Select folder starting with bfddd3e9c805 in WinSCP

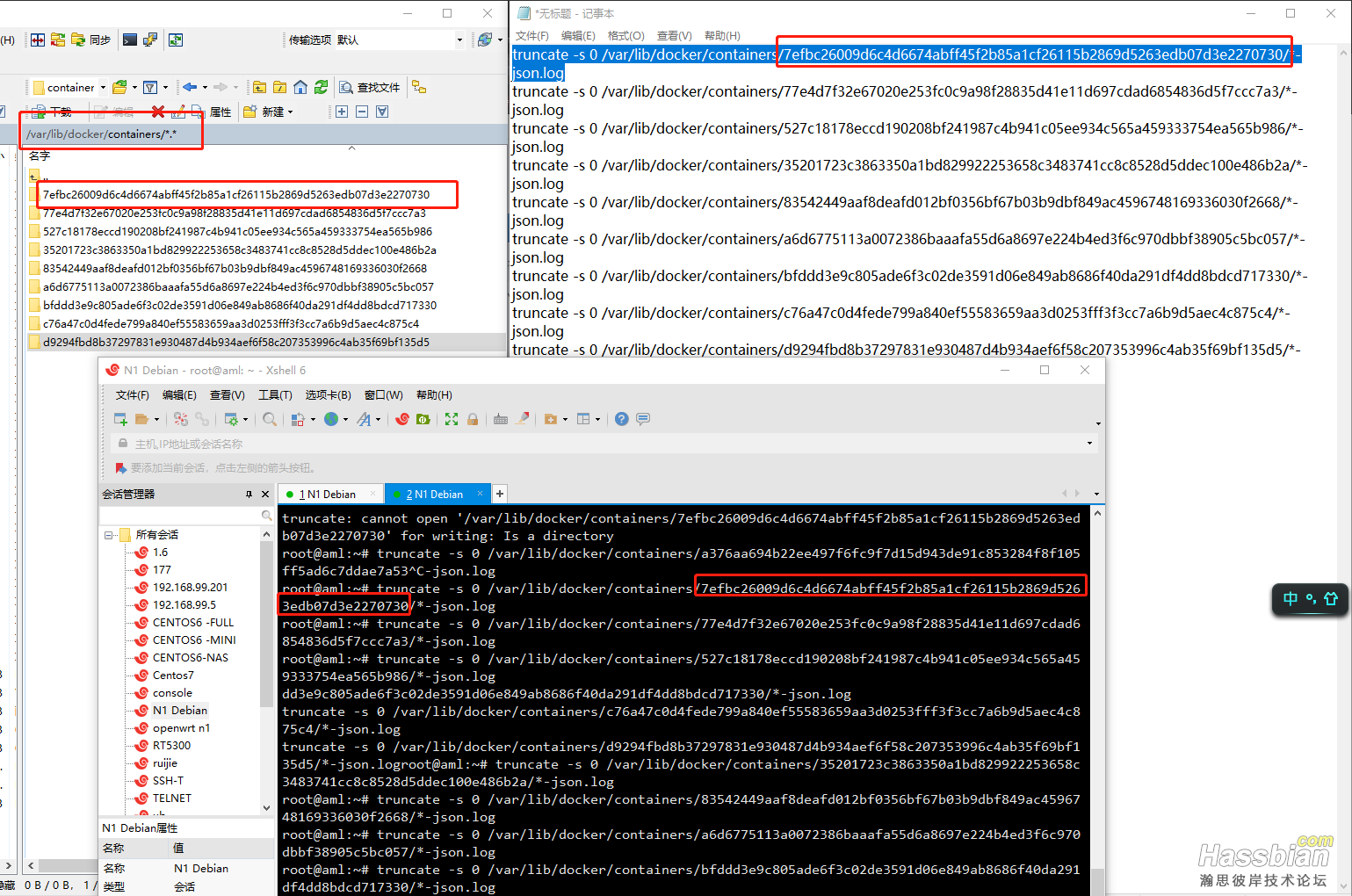coord(240,305)
